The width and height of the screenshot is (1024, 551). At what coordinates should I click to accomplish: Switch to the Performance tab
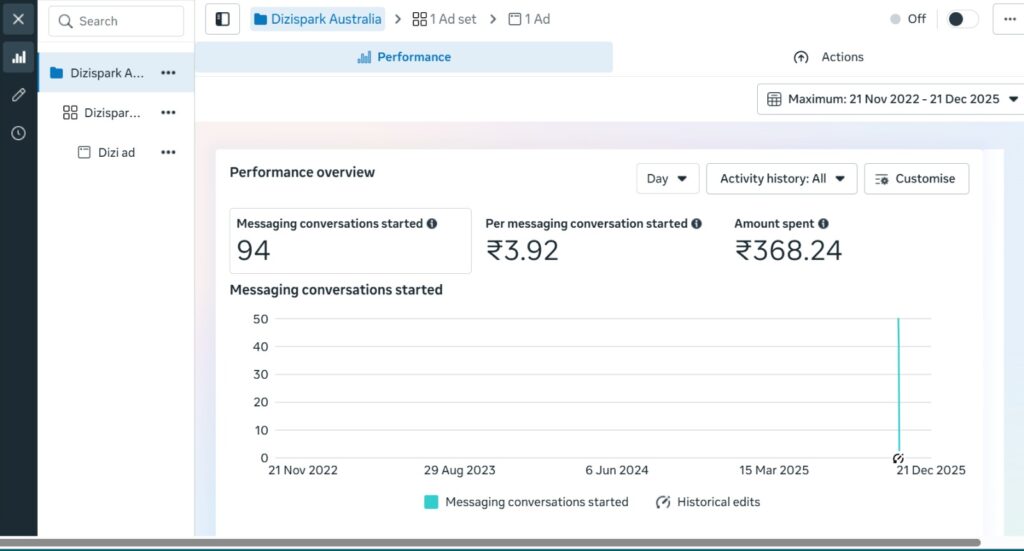pyautogui.click(x=404, y=57)
